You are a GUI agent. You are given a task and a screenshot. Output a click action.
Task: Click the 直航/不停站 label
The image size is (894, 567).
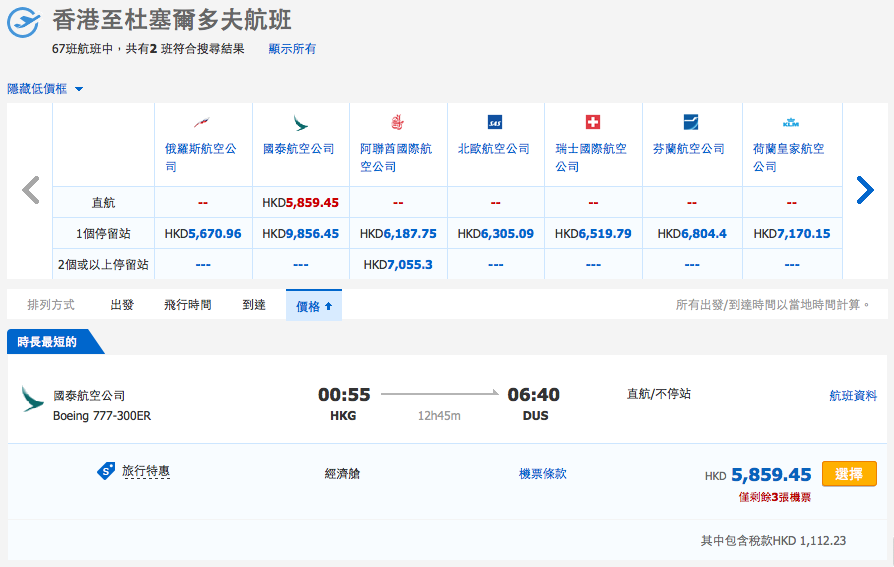click(x=659, y=394)
